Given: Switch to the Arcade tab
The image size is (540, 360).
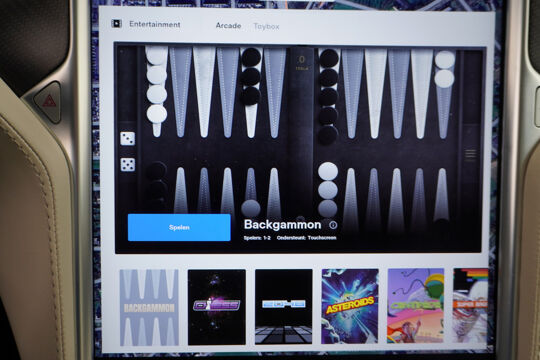Looking at the screenshot, I should 228,25.
